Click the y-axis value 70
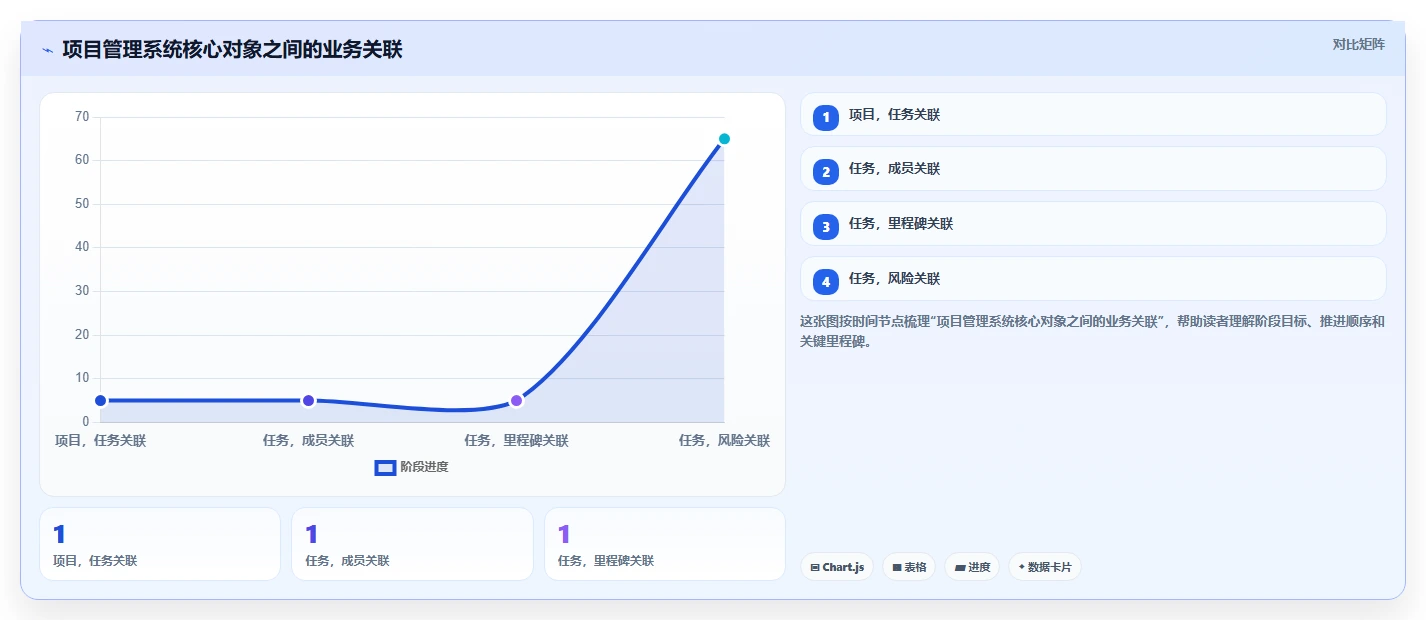Screen dimensions: 1426x620 click(x=82, y=117)
